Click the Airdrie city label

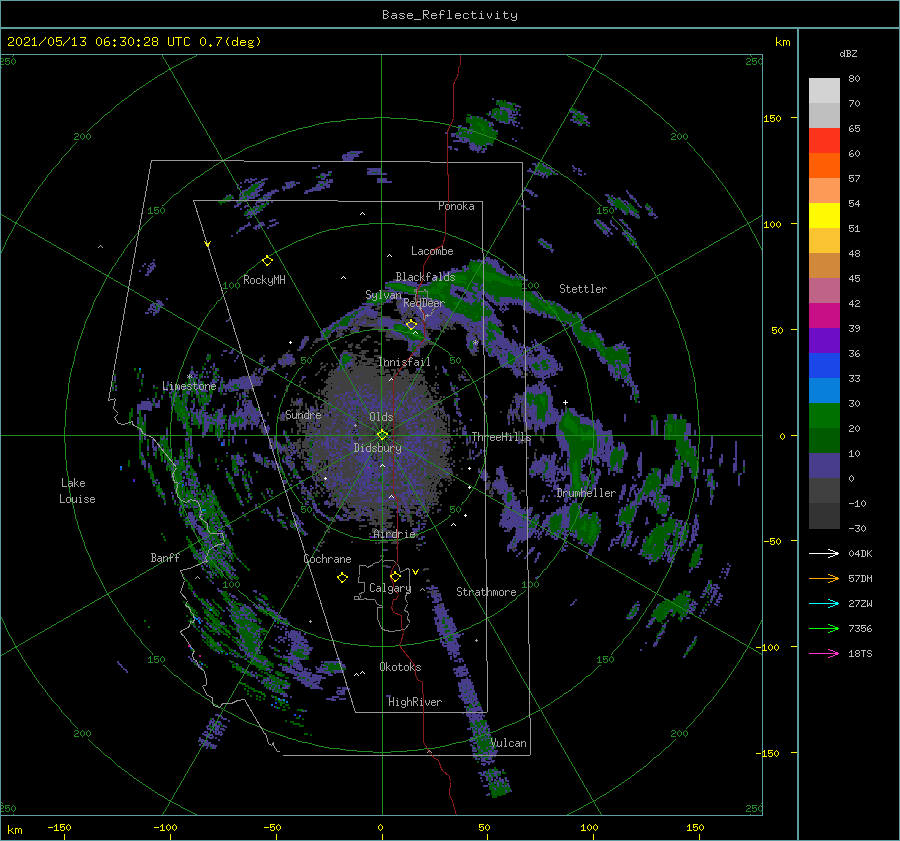point(394,534)
